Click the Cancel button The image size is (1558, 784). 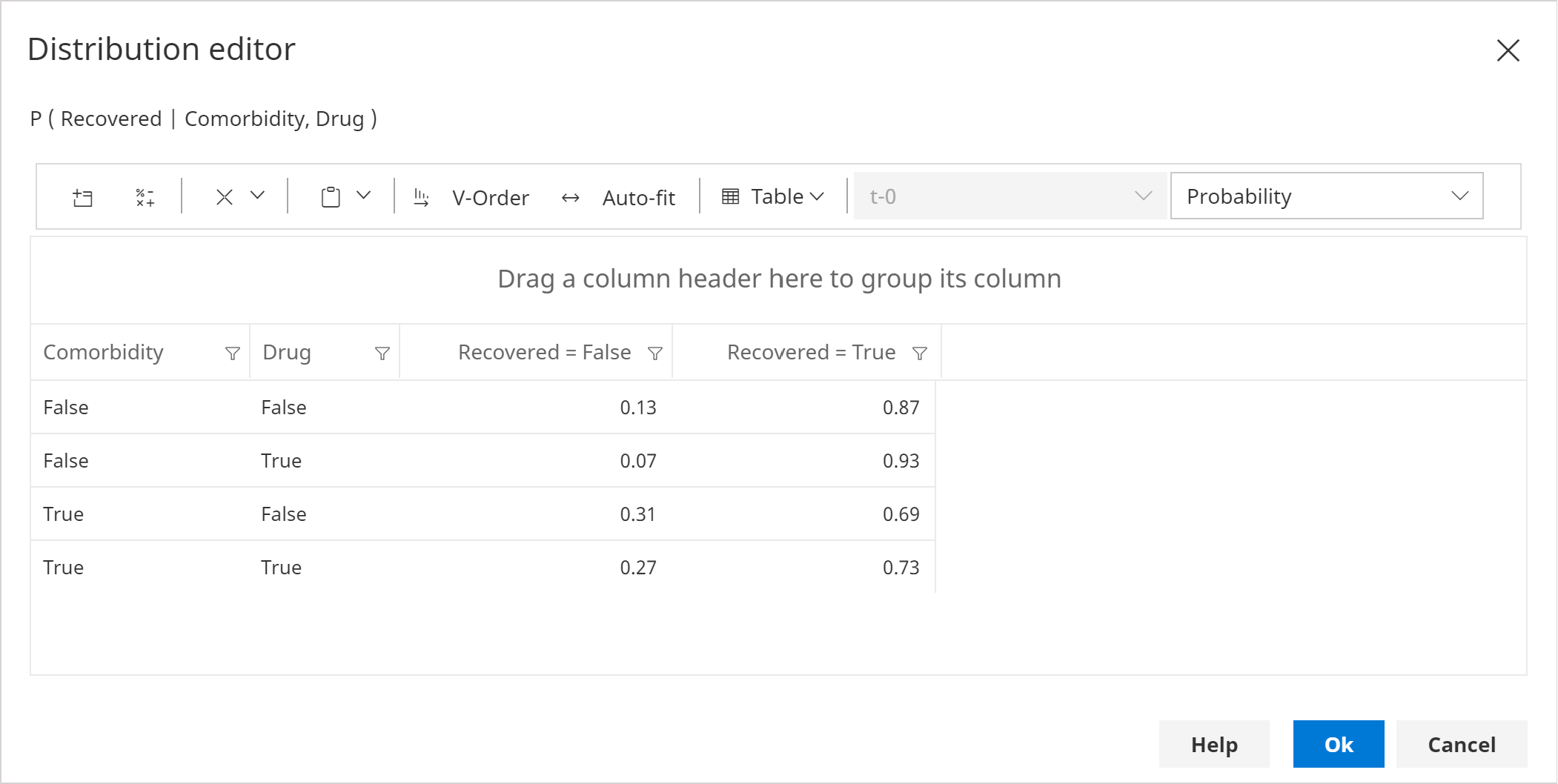(x=1461, y=744)
